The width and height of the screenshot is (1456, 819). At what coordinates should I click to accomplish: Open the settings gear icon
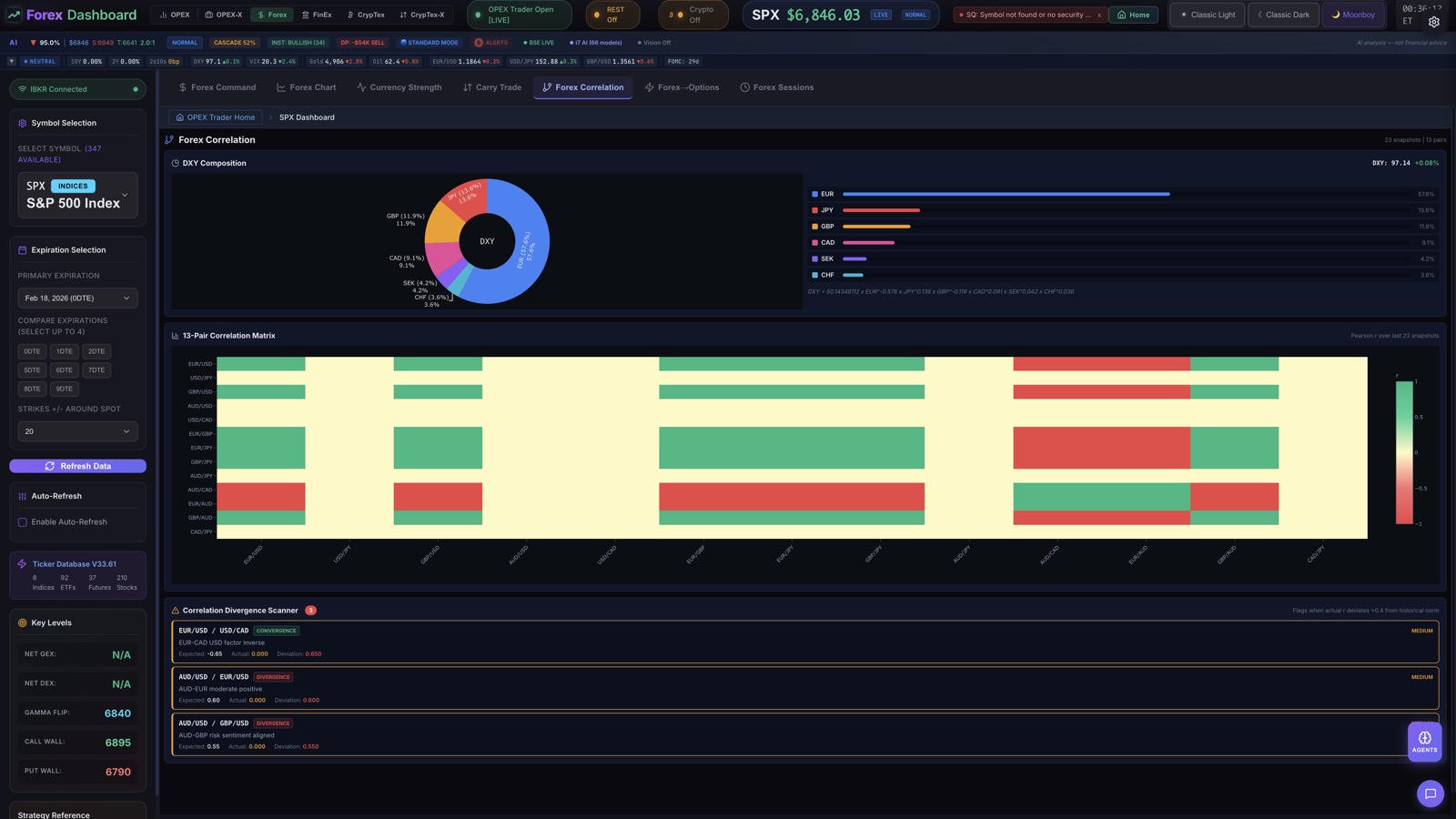(1434, 21)
